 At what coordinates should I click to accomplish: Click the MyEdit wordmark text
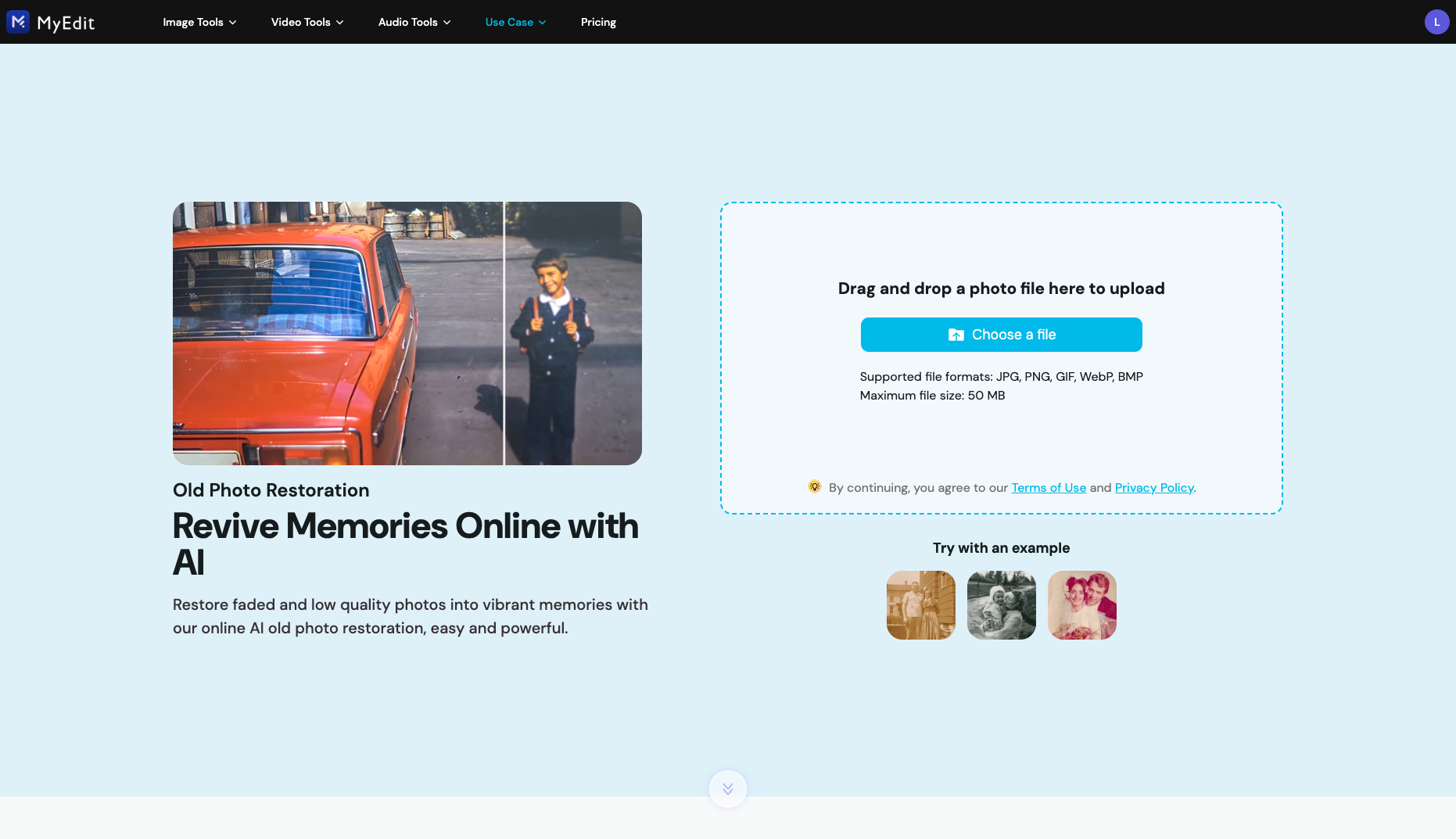66,23
